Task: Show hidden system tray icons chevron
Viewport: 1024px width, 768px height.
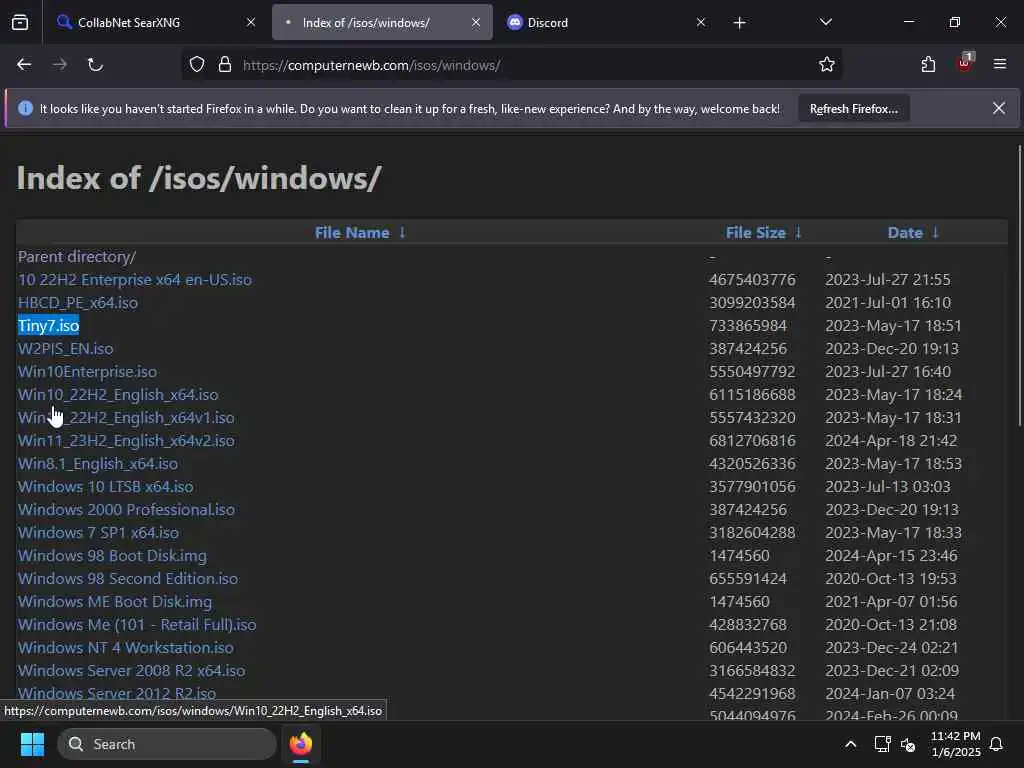Action: [850, 744]
